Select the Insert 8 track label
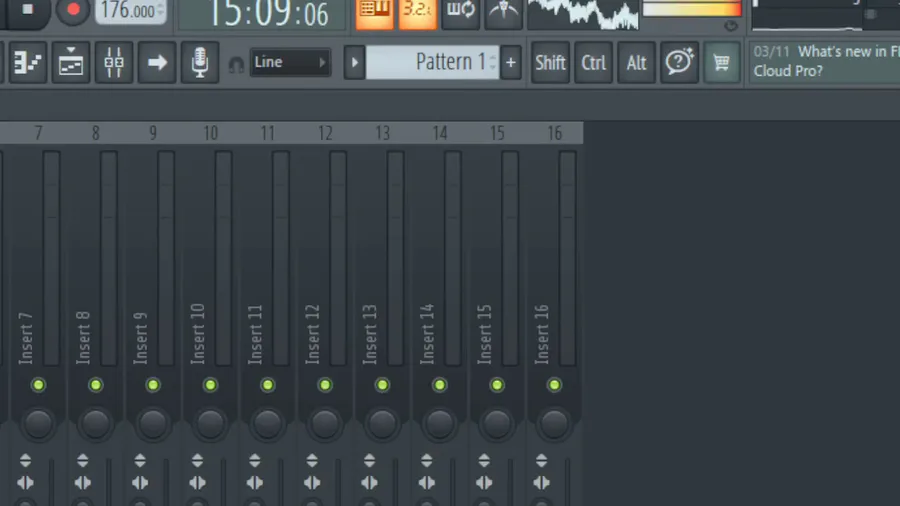 click(83, 338)
